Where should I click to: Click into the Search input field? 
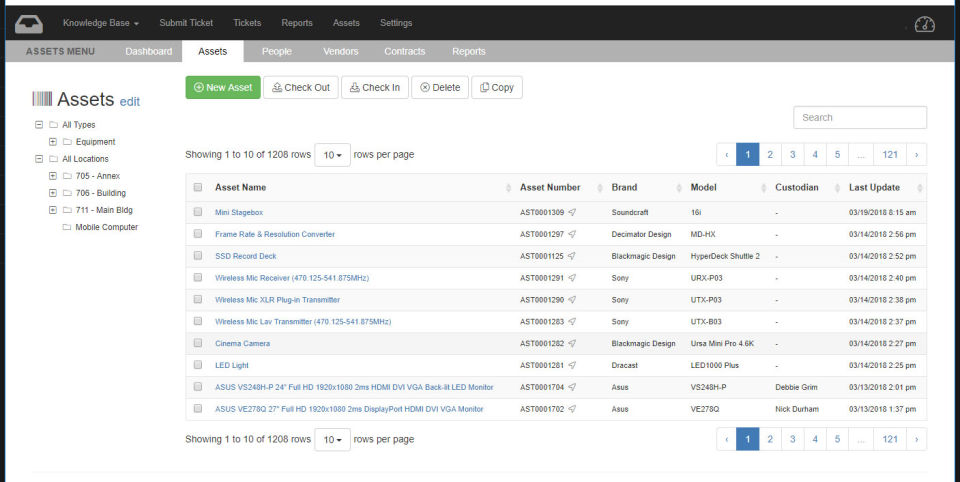pyautogui.click(x=859, y=118)
